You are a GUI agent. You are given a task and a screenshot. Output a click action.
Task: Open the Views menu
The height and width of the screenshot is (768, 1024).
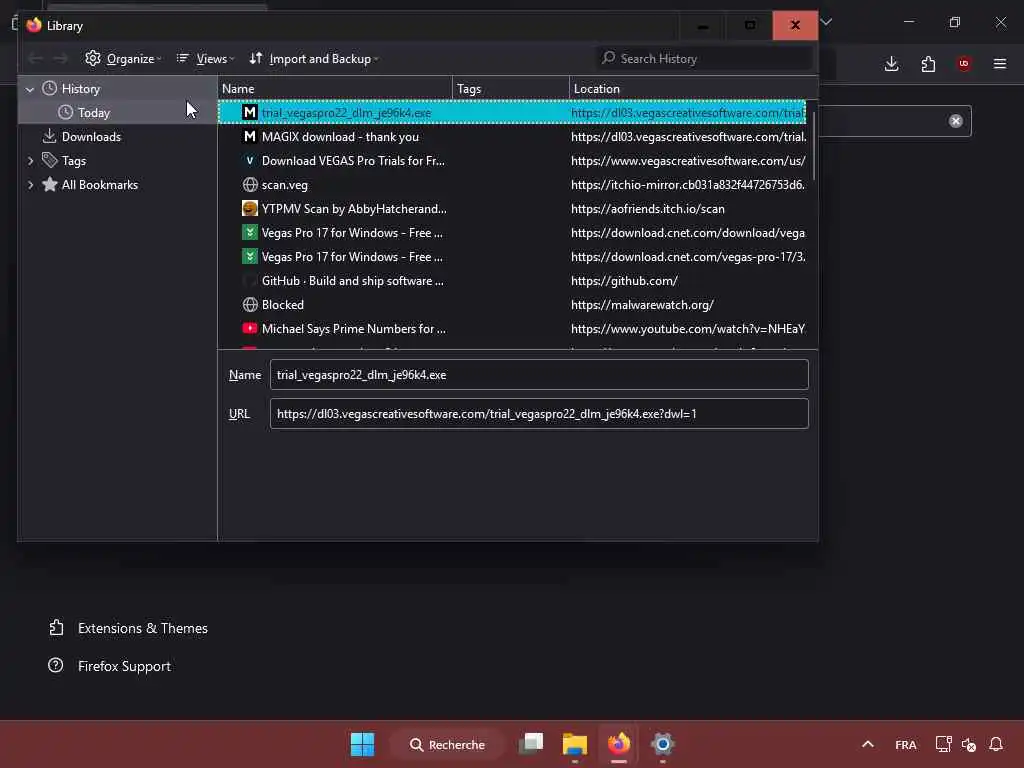click(x=204, y=59)
